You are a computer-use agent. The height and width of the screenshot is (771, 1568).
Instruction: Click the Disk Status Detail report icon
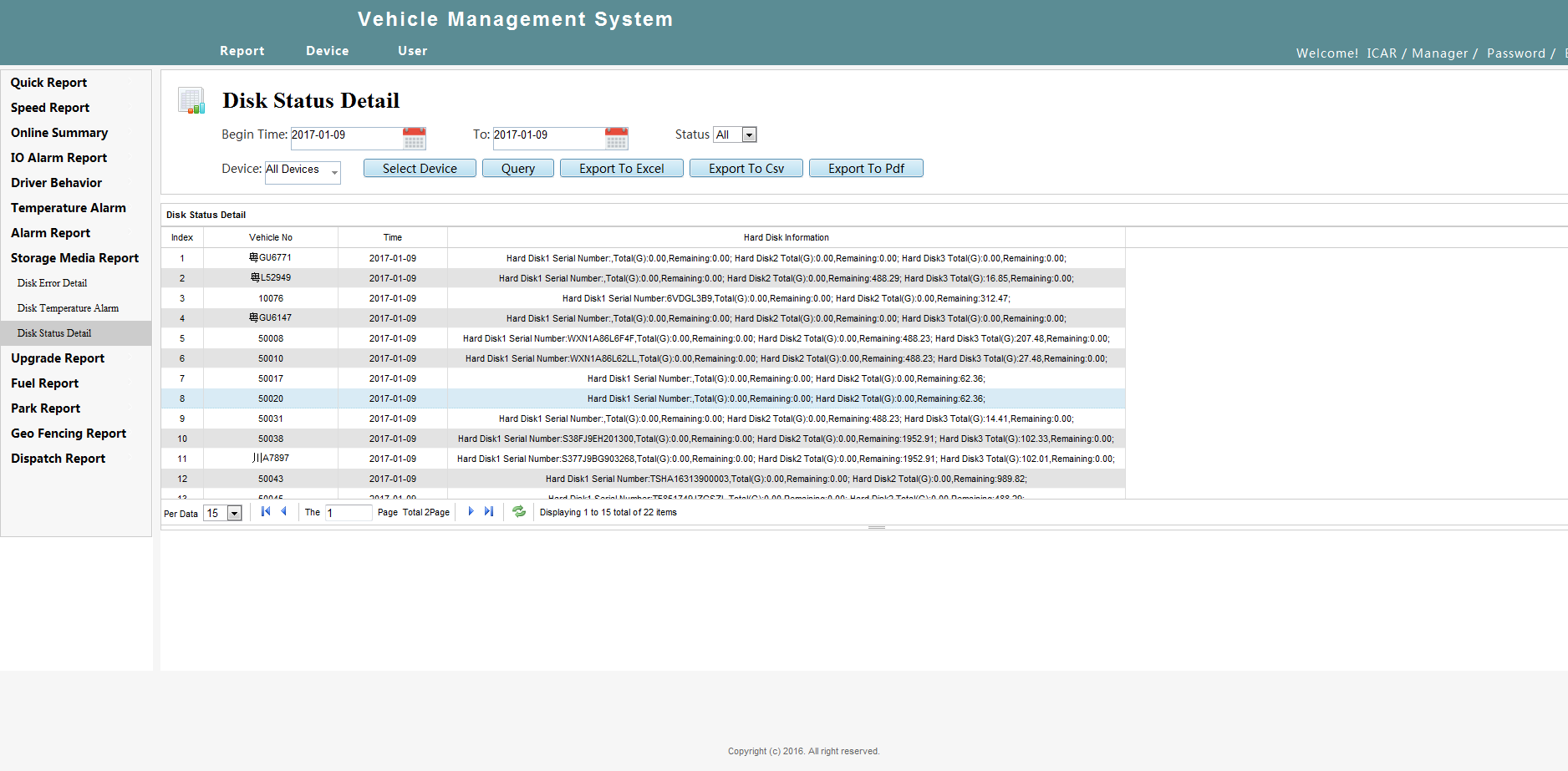191,101
